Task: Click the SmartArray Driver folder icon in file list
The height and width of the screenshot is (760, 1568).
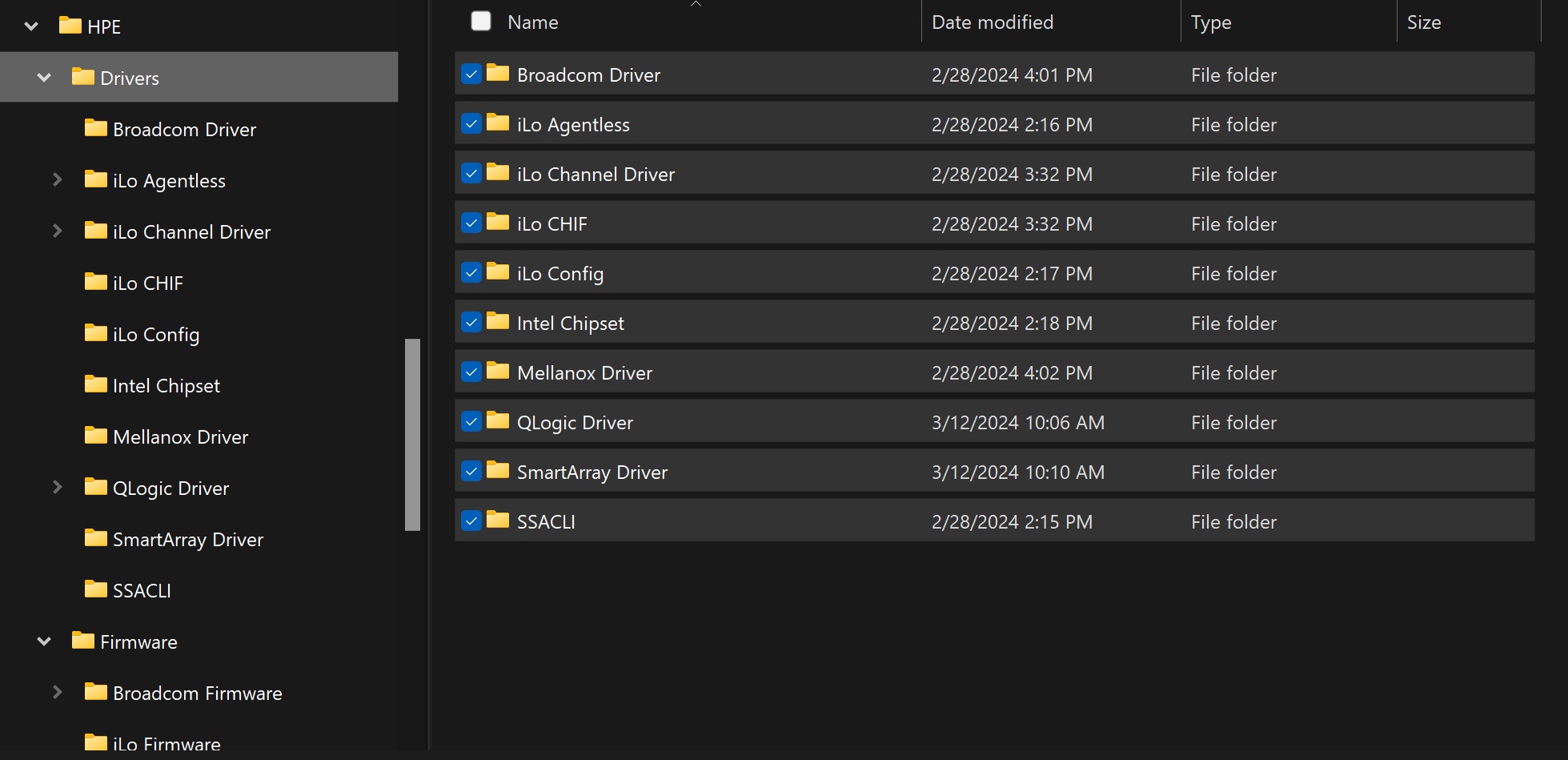Action: (x=498, y=470)
